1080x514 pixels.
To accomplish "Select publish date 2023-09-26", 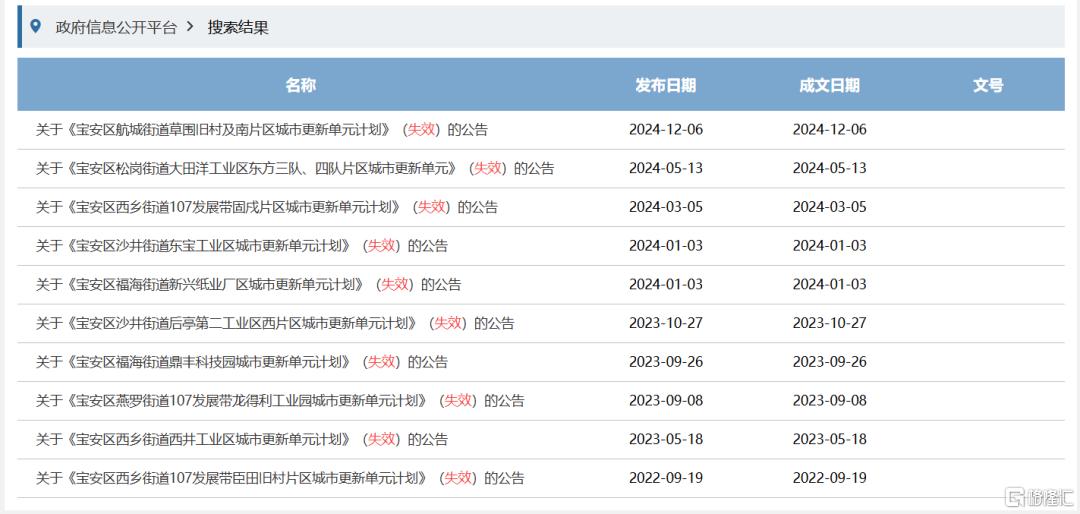I will pyautogui.click(x=666, y=361).
